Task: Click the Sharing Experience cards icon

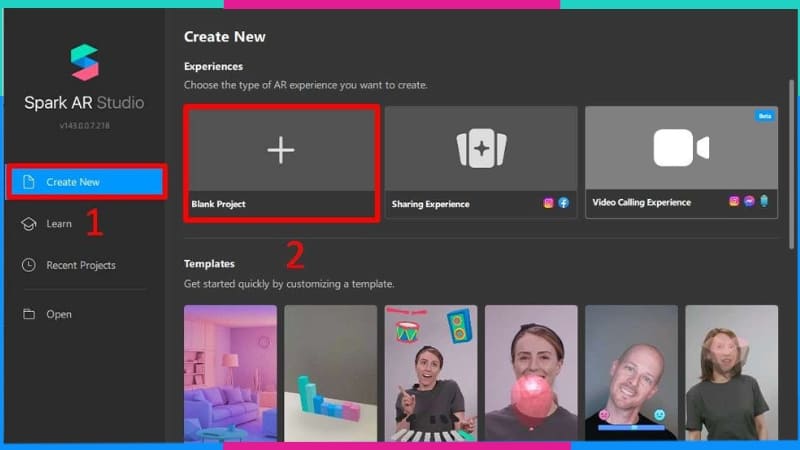Action: [x=481, y=148]
